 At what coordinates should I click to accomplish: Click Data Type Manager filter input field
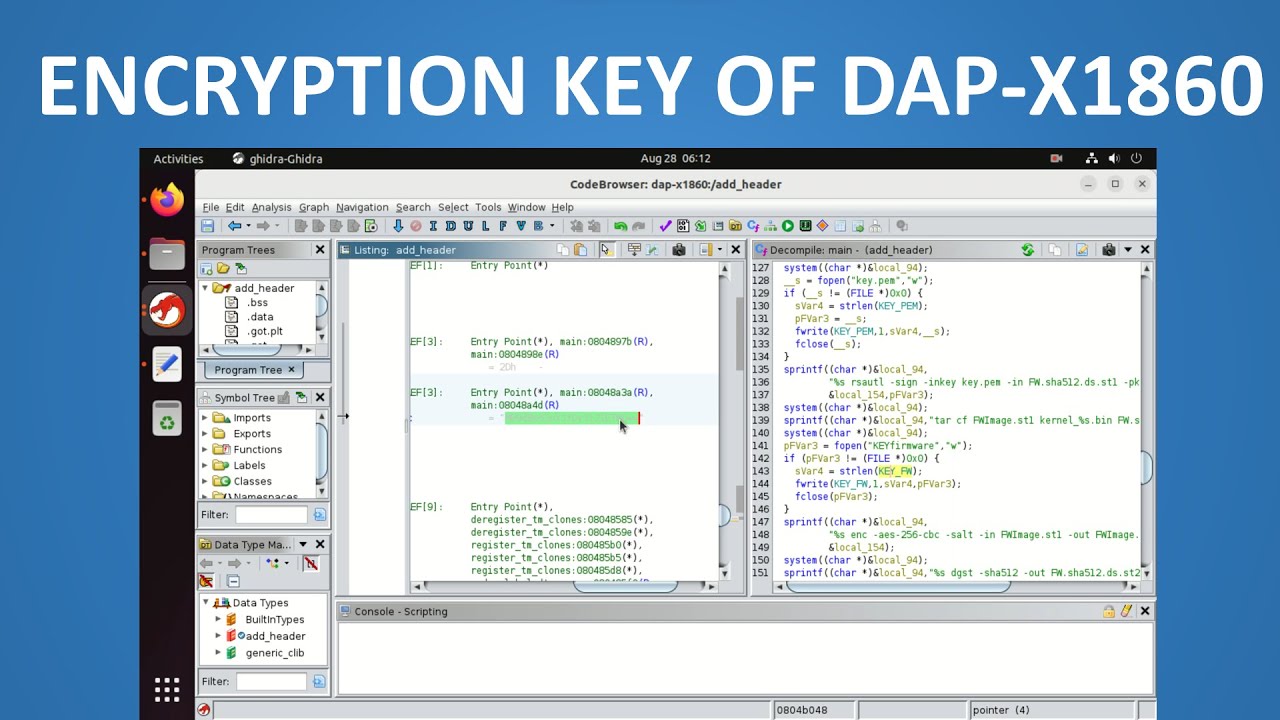(270, 681)
